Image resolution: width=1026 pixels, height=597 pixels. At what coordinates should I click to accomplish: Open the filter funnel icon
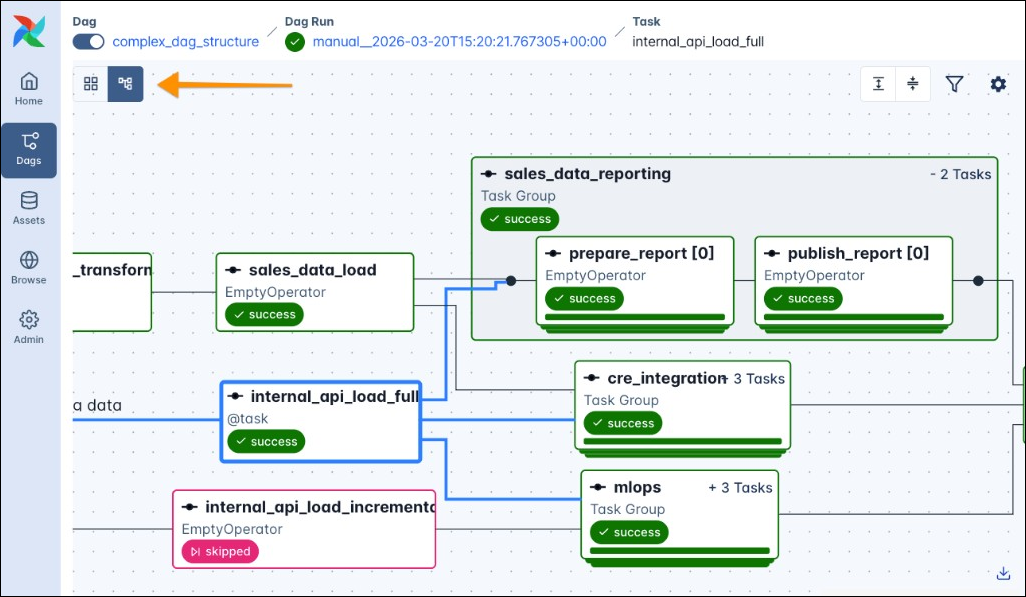[x=954, y=84]
